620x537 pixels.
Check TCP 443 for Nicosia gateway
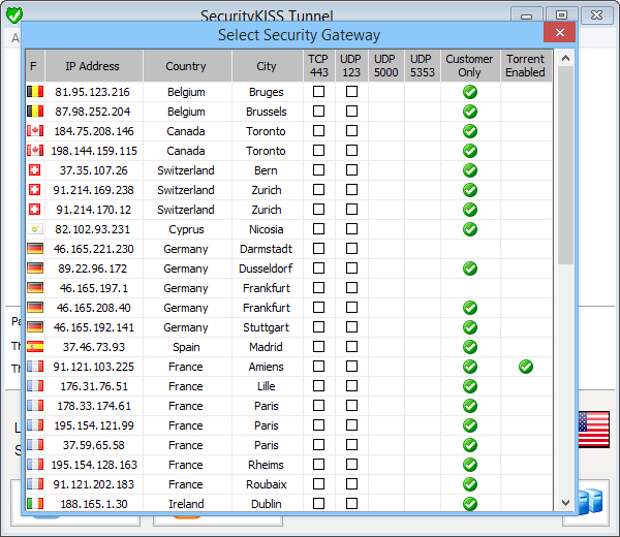(319, 229)
